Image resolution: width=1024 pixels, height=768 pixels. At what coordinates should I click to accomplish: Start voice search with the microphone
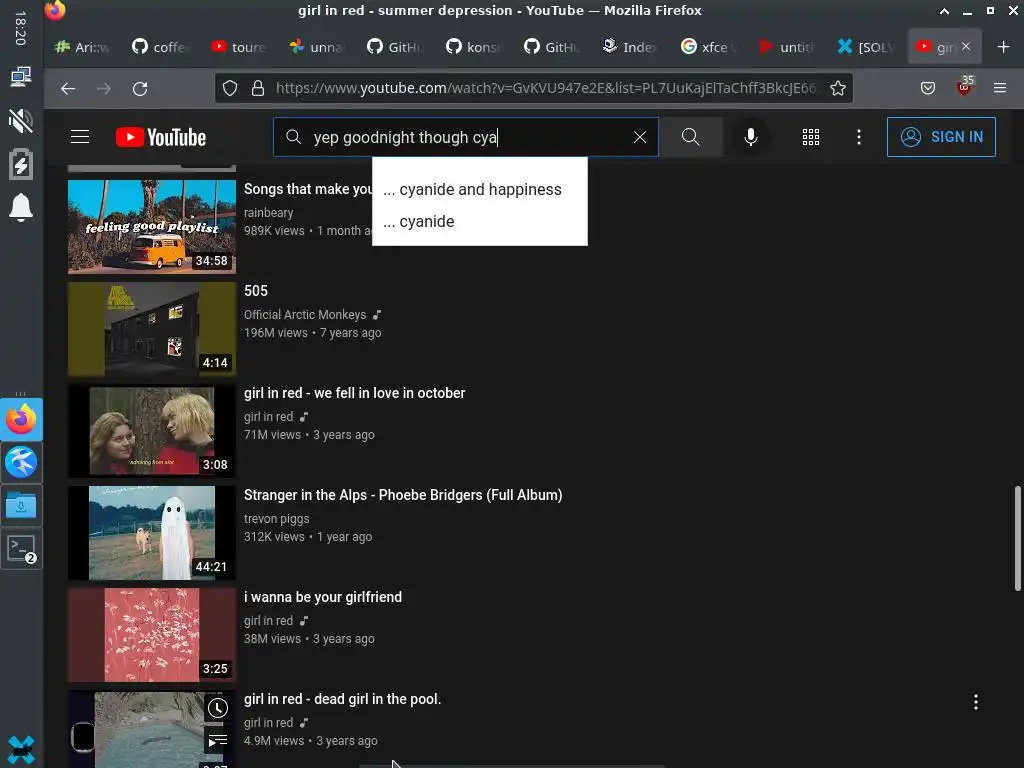[x=750, y=136]
